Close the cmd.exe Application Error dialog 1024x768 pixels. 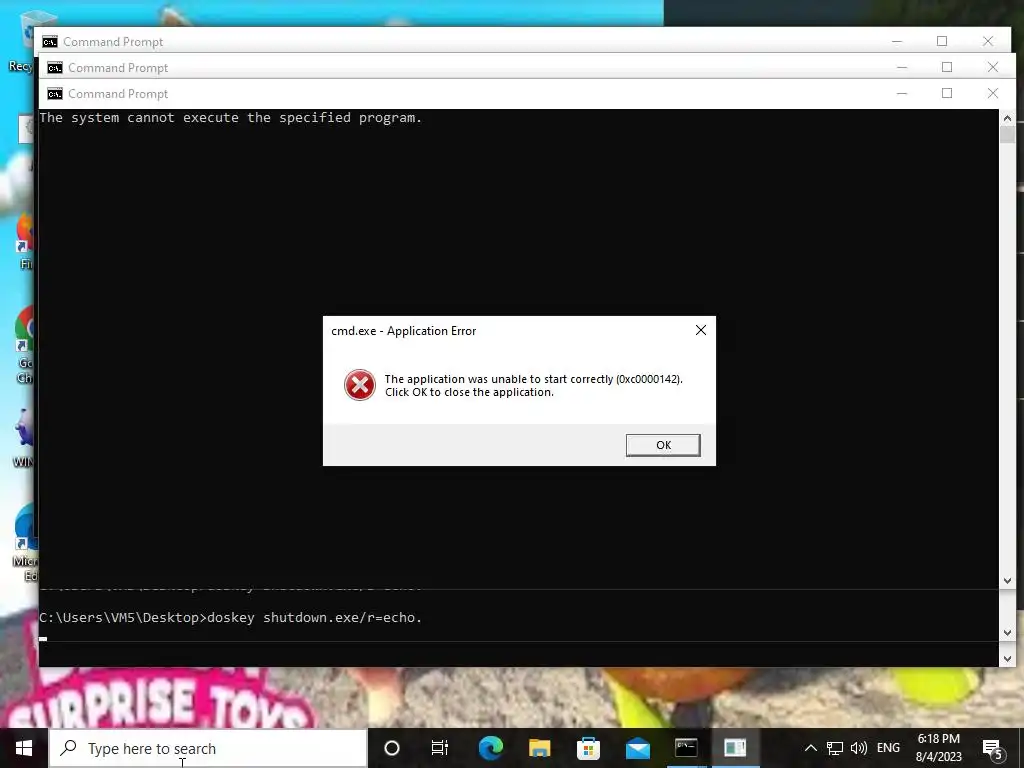(701, 330)
